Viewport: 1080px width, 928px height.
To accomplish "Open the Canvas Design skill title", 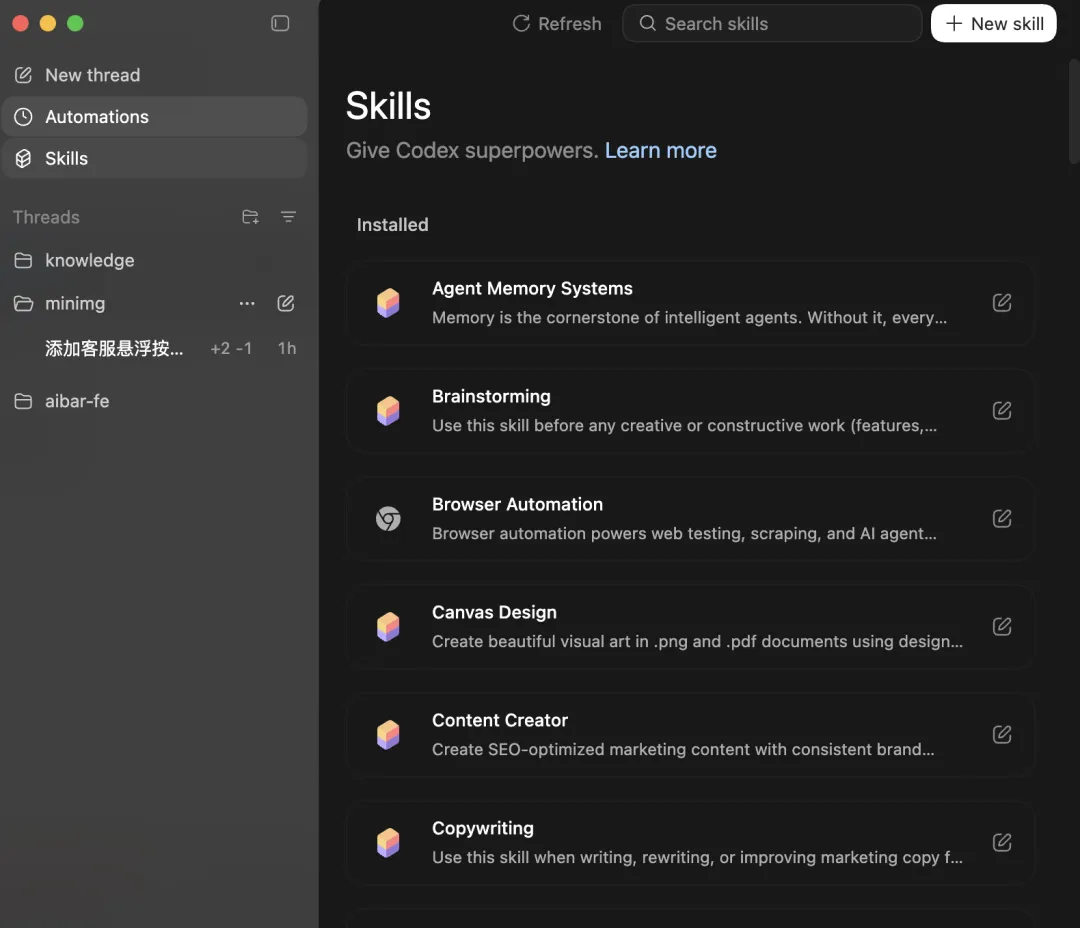I will point(494,612).
